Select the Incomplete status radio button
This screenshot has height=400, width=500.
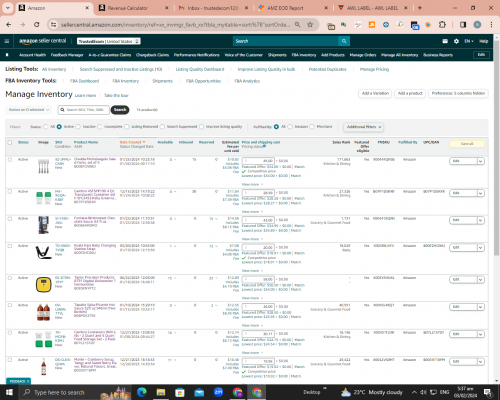pos(100,127)
